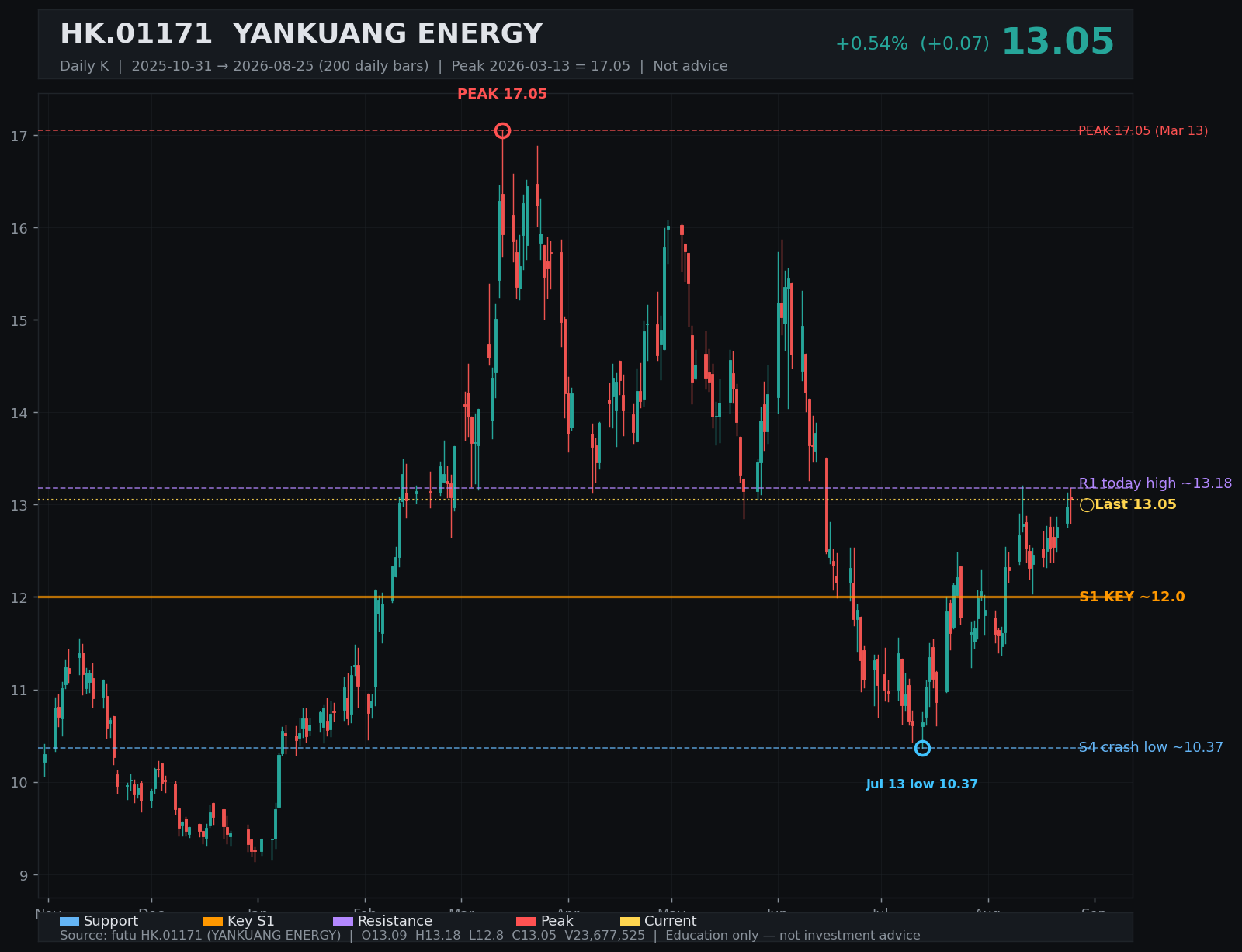The height and width of the screenshot is (952, 1242).
Task: Click the YANKUANG ENERGY name in the title
Action: (x=387, y=34)
